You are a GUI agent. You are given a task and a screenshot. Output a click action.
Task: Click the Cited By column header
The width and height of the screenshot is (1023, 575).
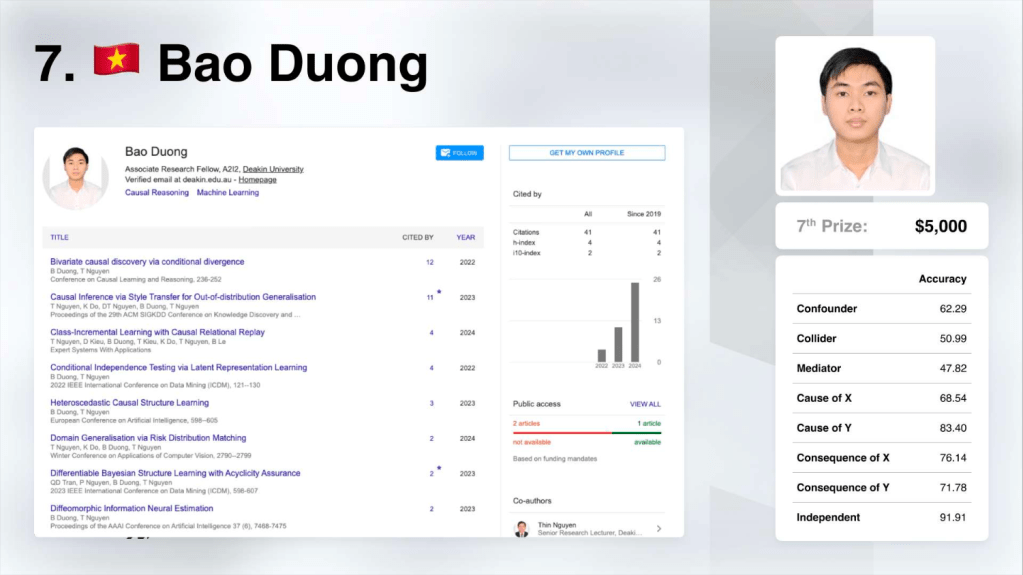[417, 238]
